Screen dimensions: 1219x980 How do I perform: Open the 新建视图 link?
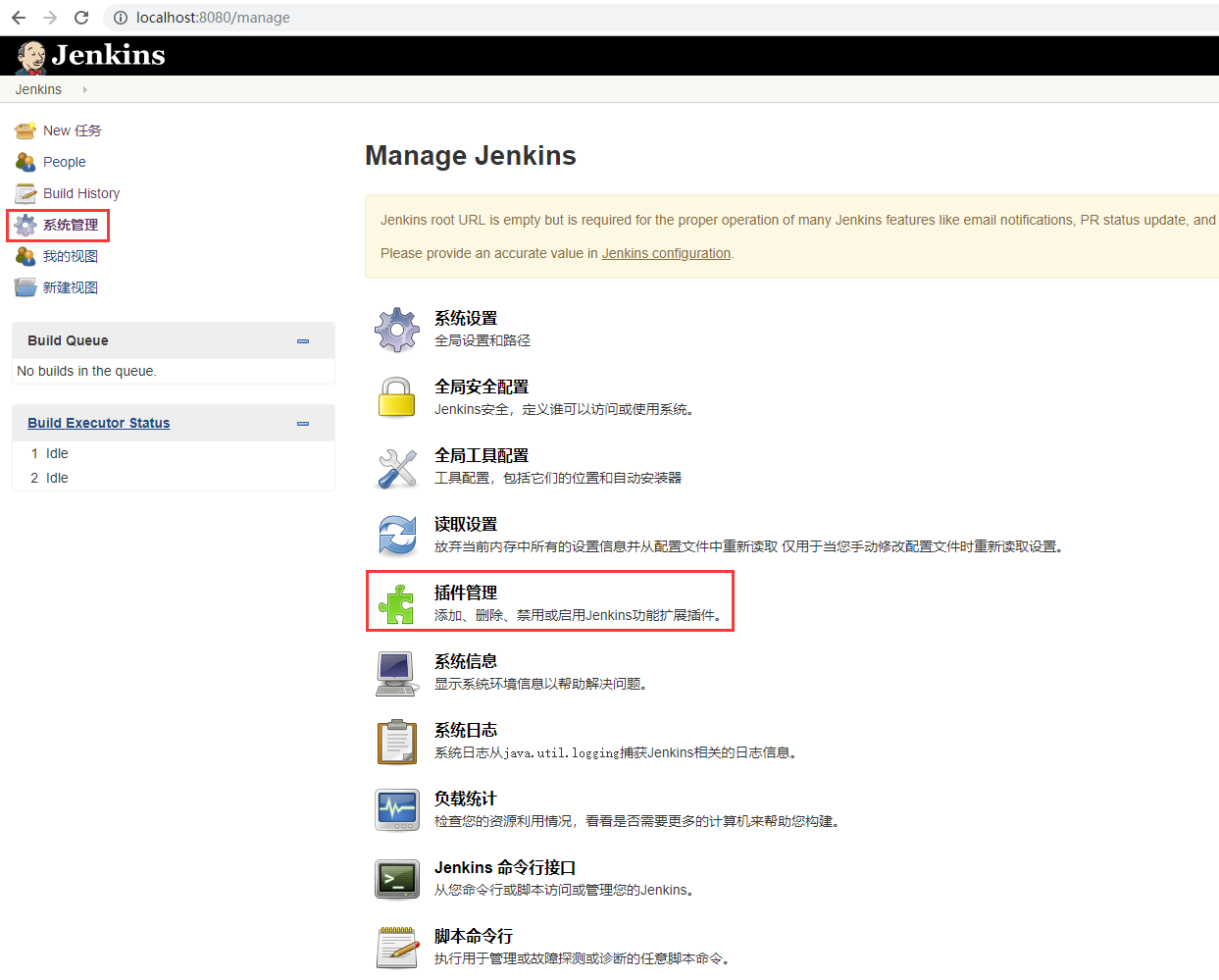point(71,287)
